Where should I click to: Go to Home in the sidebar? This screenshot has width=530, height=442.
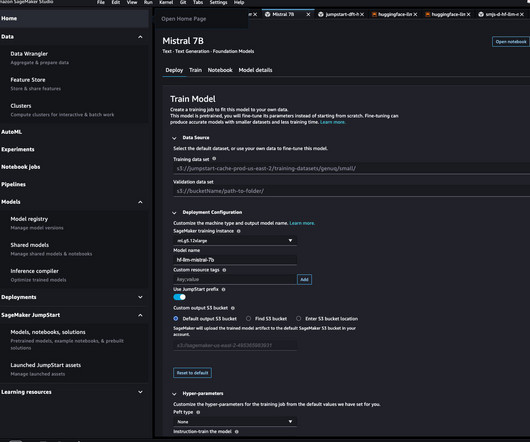[x=74, y=18]
